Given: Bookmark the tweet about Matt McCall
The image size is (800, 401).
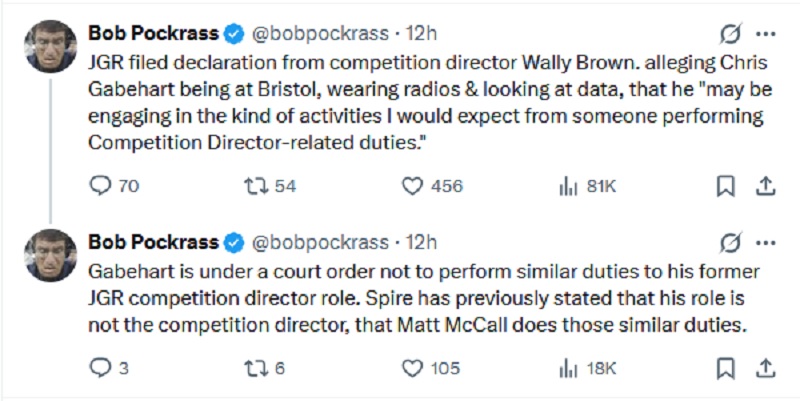Looking at the screenshot, I should [x=727, y=368].
